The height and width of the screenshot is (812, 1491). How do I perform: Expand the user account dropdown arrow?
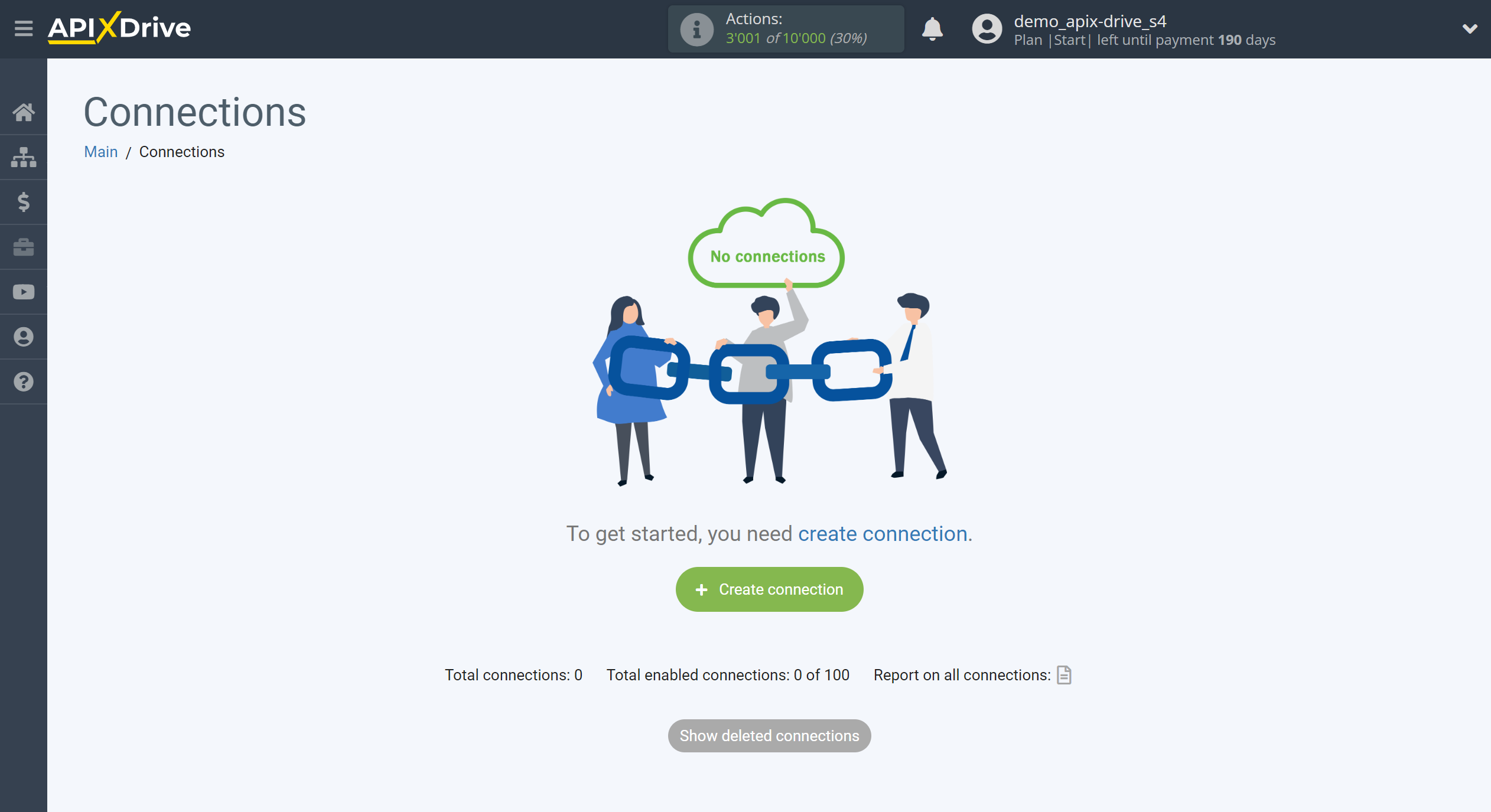1470,28
